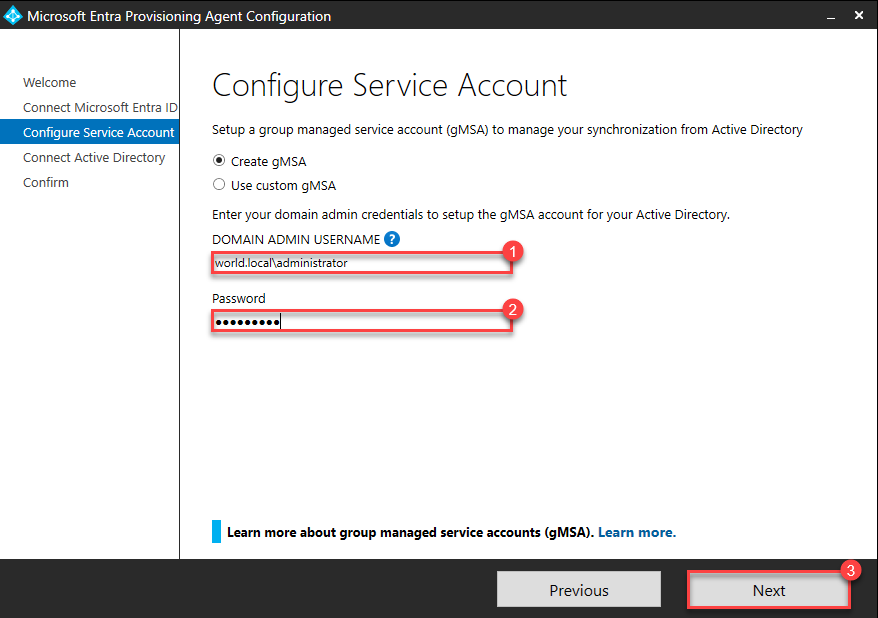878x618 pixels.
Task: Click the 'Enter your domain admin credentials' text
Action: [471, 215]
